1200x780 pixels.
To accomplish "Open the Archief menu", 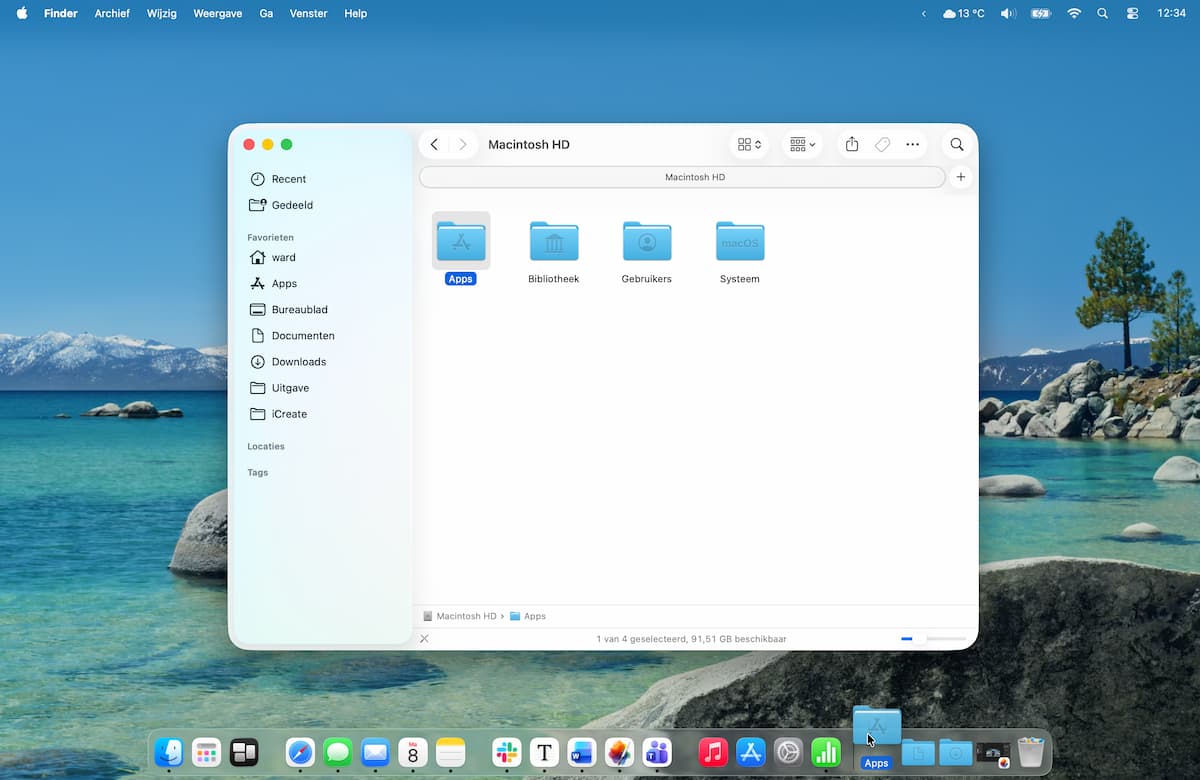I will pyautogui.click(x=112, y=14).
